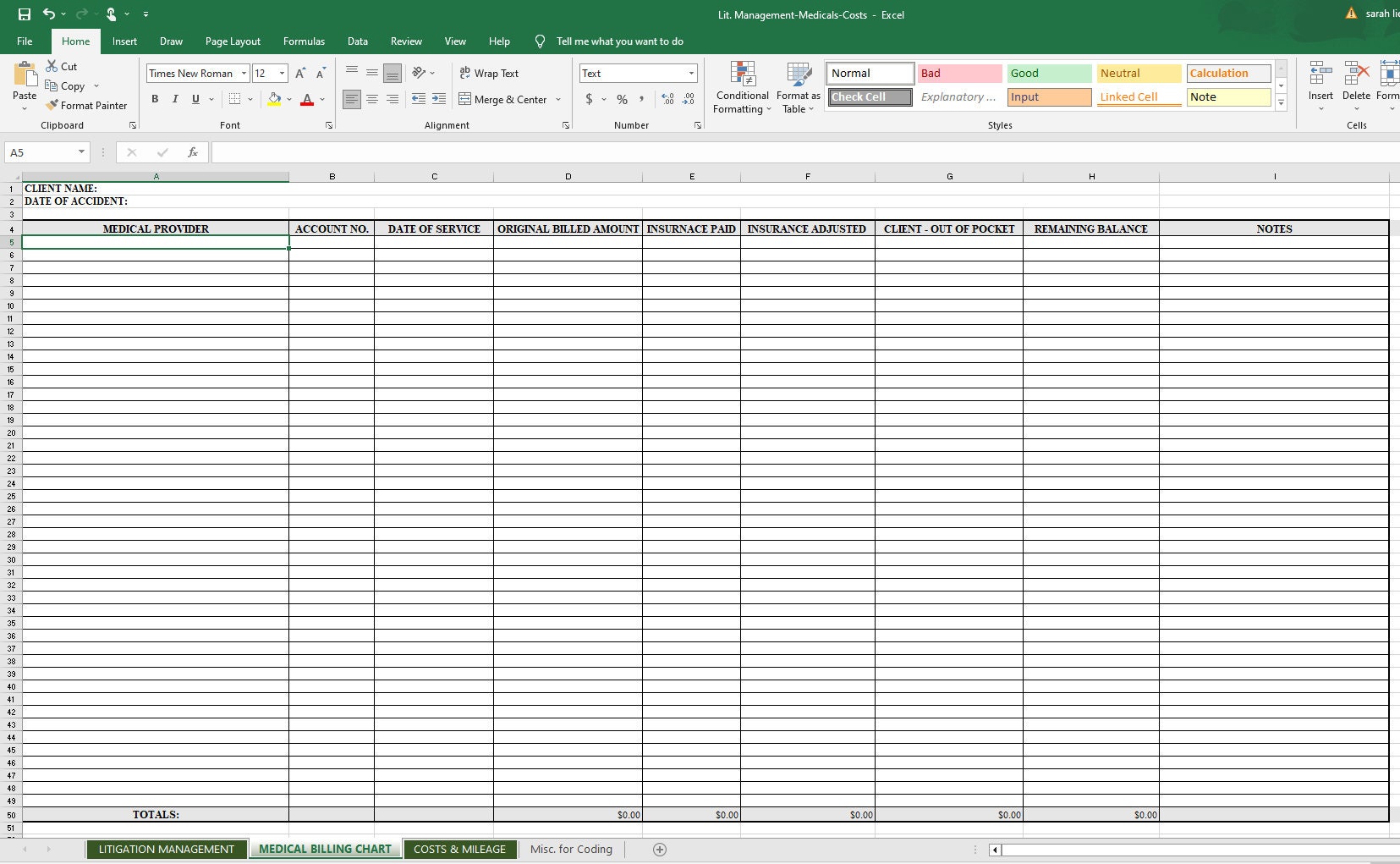This screenshot has height=864, width=1400.
Task: Open the Font Color red swatch
Action: coord(307,99)
